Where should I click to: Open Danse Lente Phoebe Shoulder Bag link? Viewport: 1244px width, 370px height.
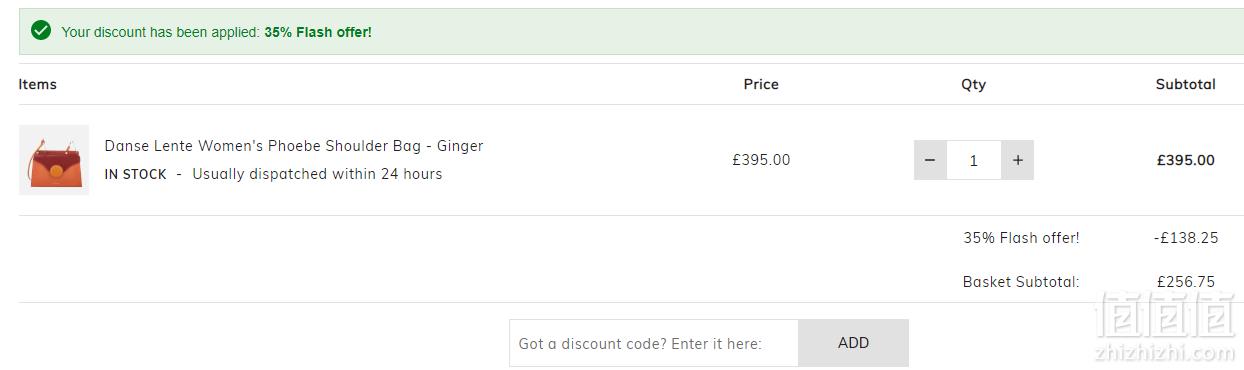click(x=294, y=146)
